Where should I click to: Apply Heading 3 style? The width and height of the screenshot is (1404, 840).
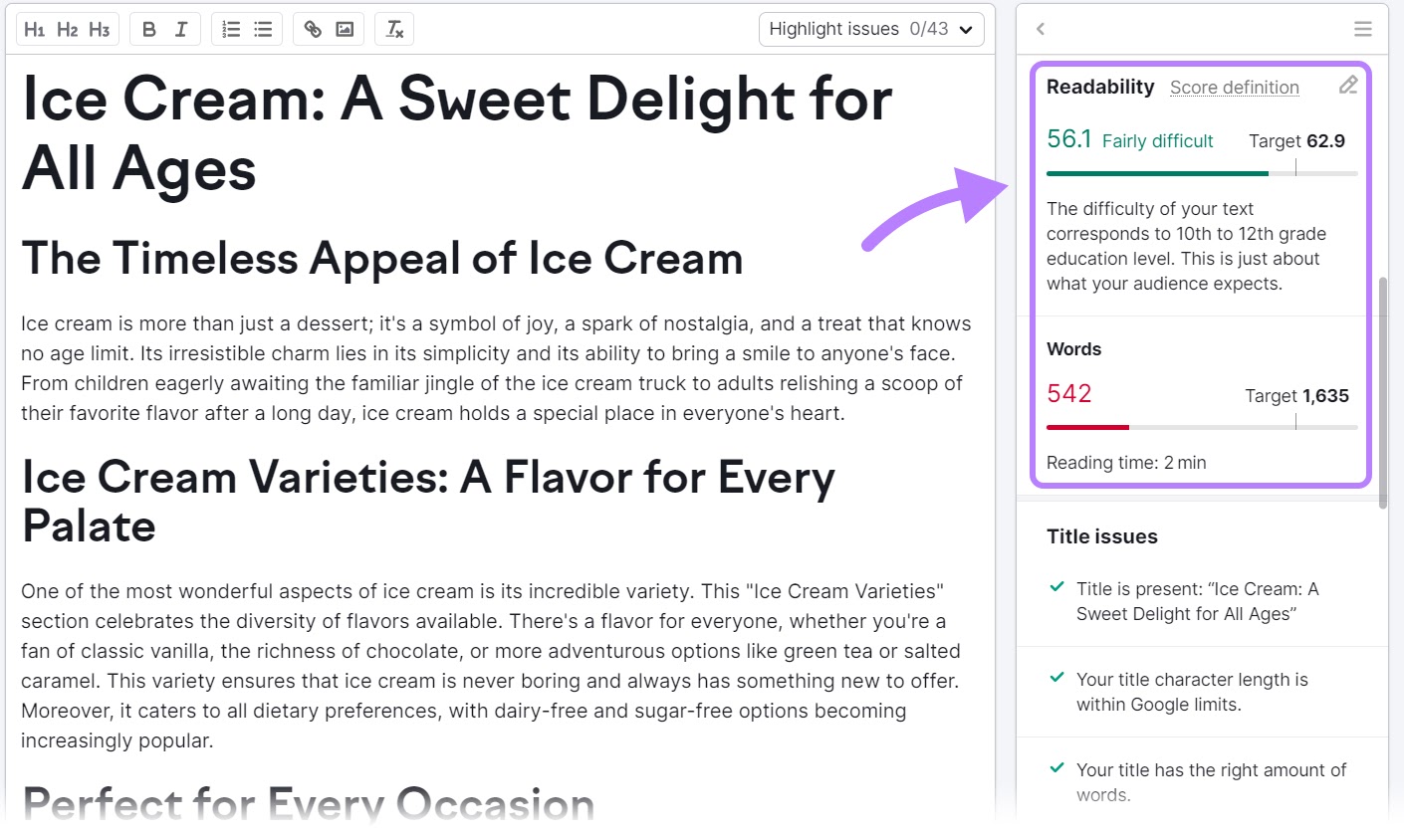(98, 29)
